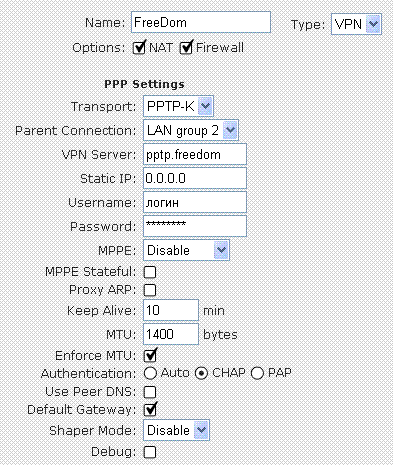Open the MPPE dropdown set to Disable
The image size is (393, 465).
[186, 250]
